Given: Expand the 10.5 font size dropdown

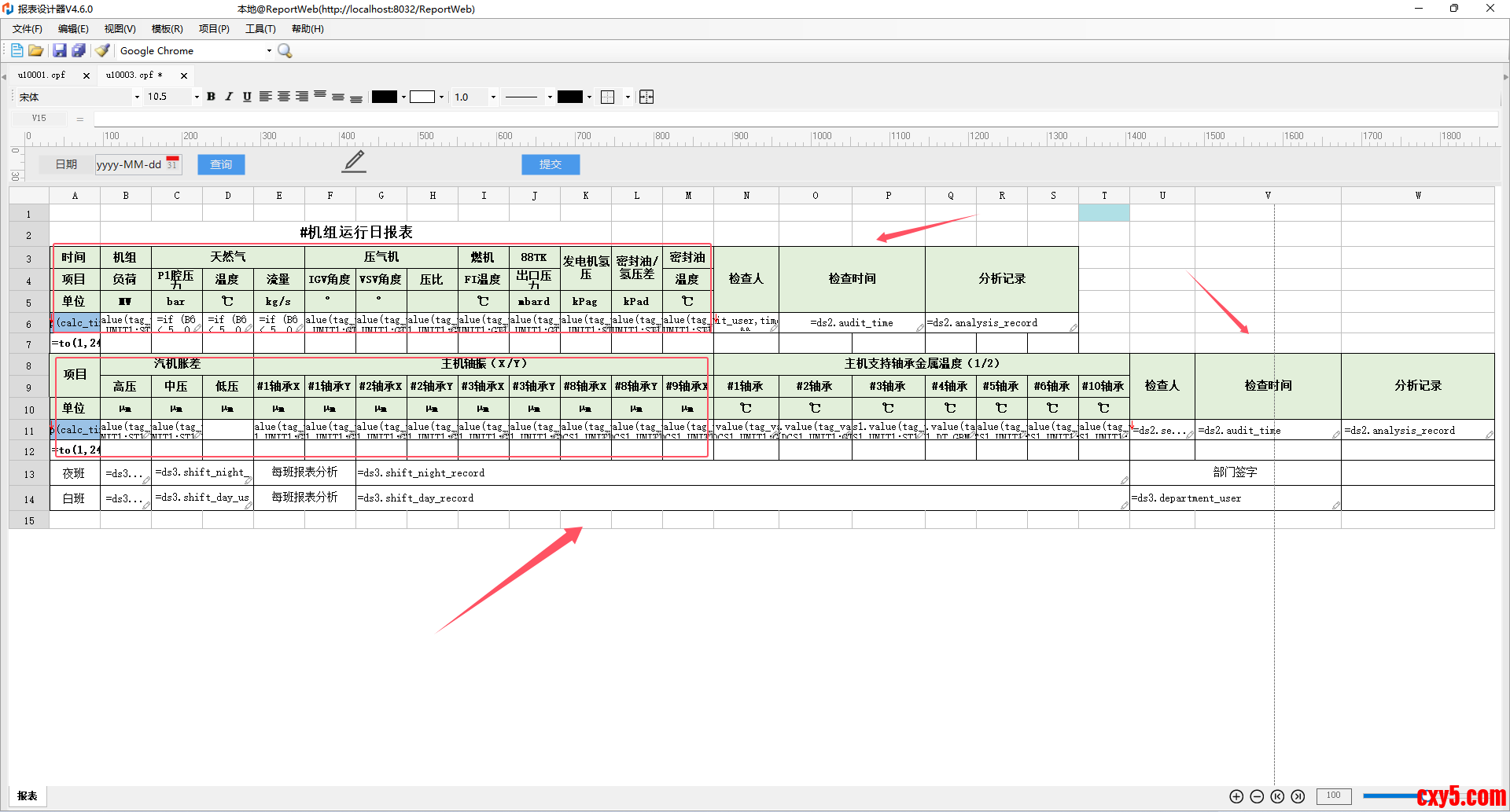Looking at the screenshot, I should coord(197,97).
